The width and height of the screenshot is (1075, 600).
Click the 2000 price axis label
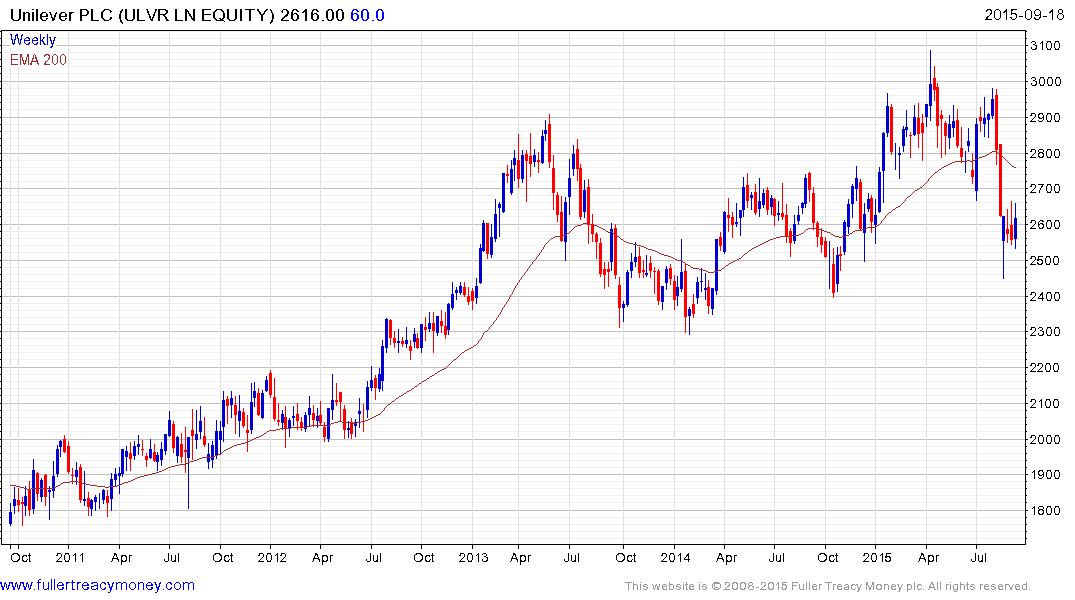click(x=1046, y=440)
